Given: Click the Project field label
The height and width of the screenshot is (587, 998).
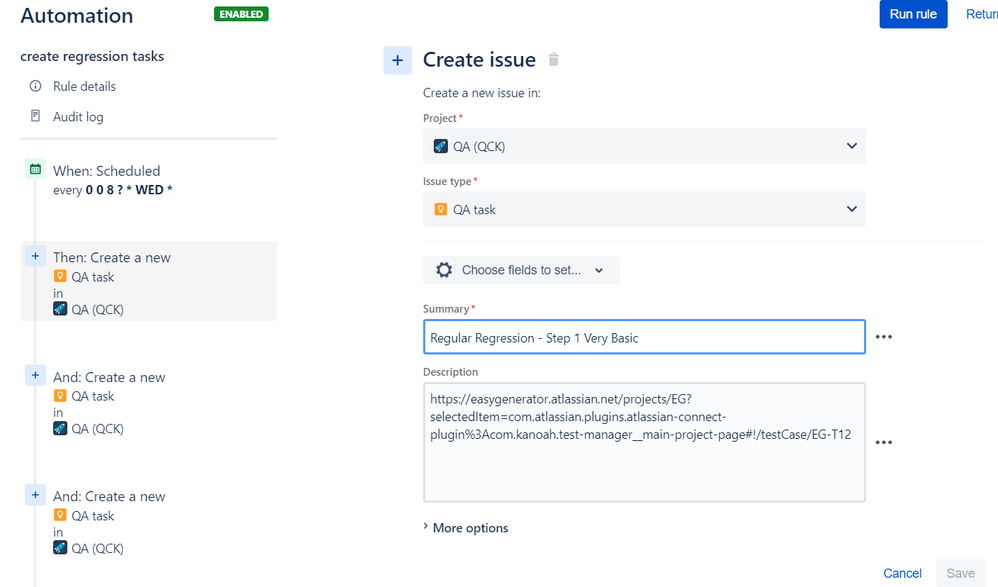Looking at the screenshot, I should (x=440, y=118).
